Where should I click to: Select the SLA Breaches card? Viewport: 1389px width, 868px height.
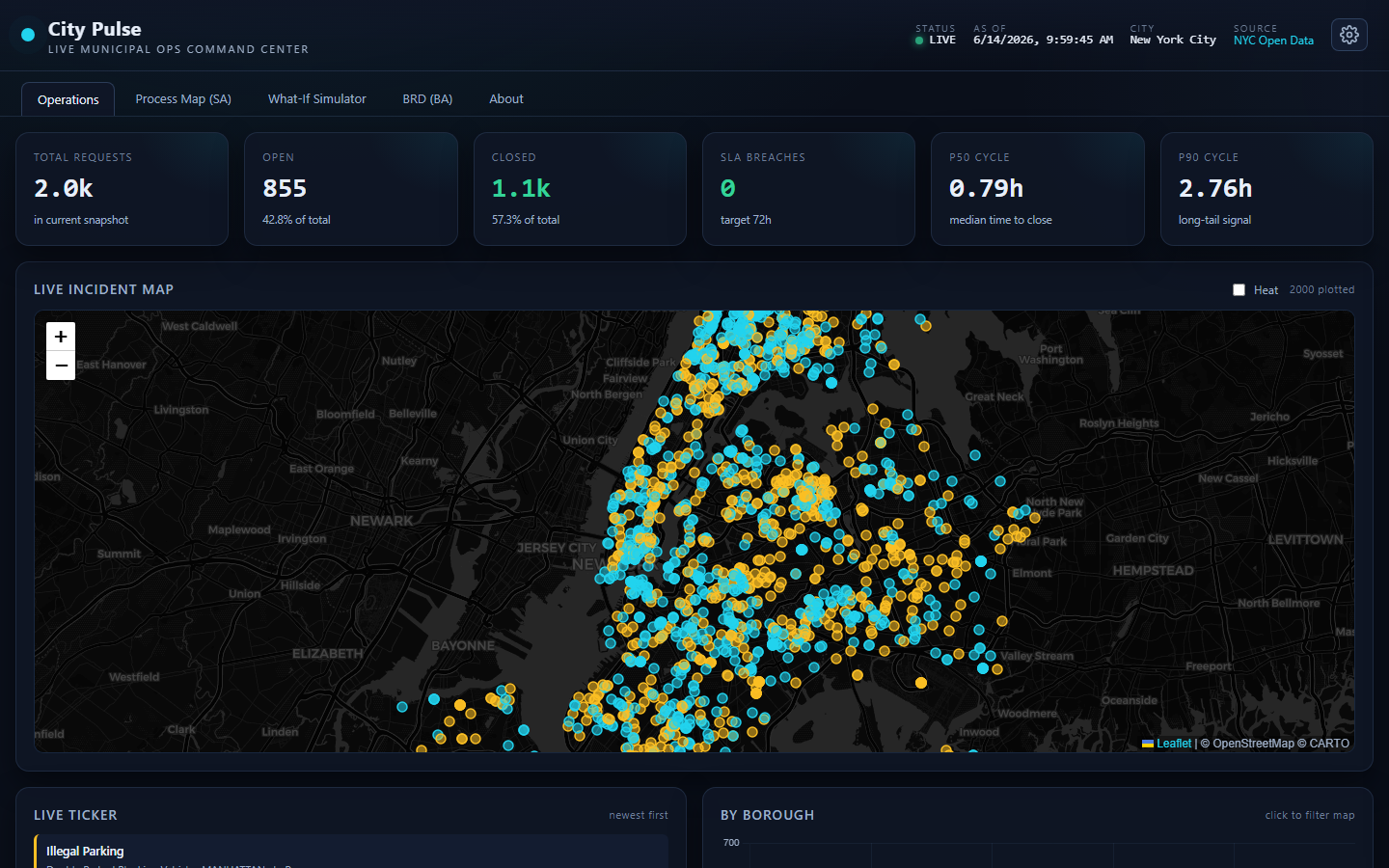tap(808, 189)
